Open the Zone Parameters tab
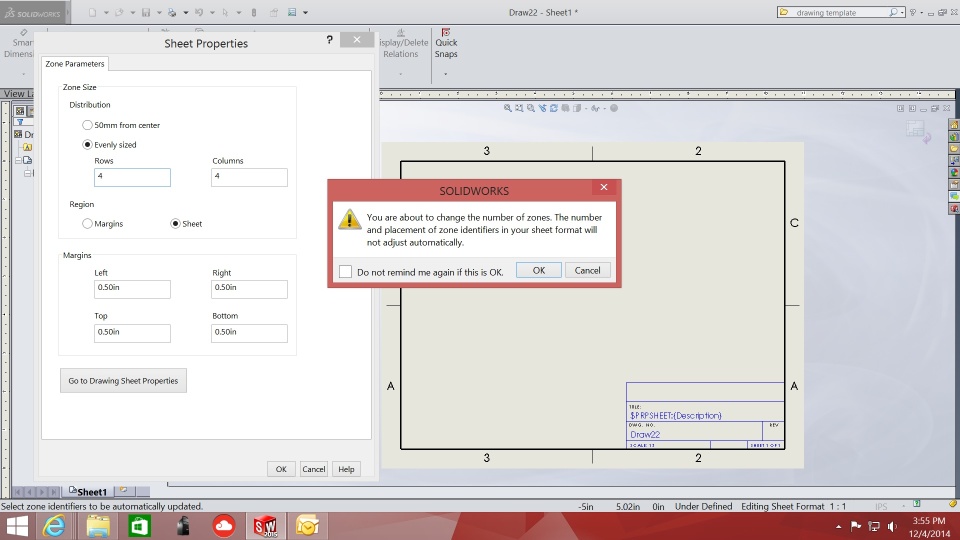960x540 pixels. (75, 64)
